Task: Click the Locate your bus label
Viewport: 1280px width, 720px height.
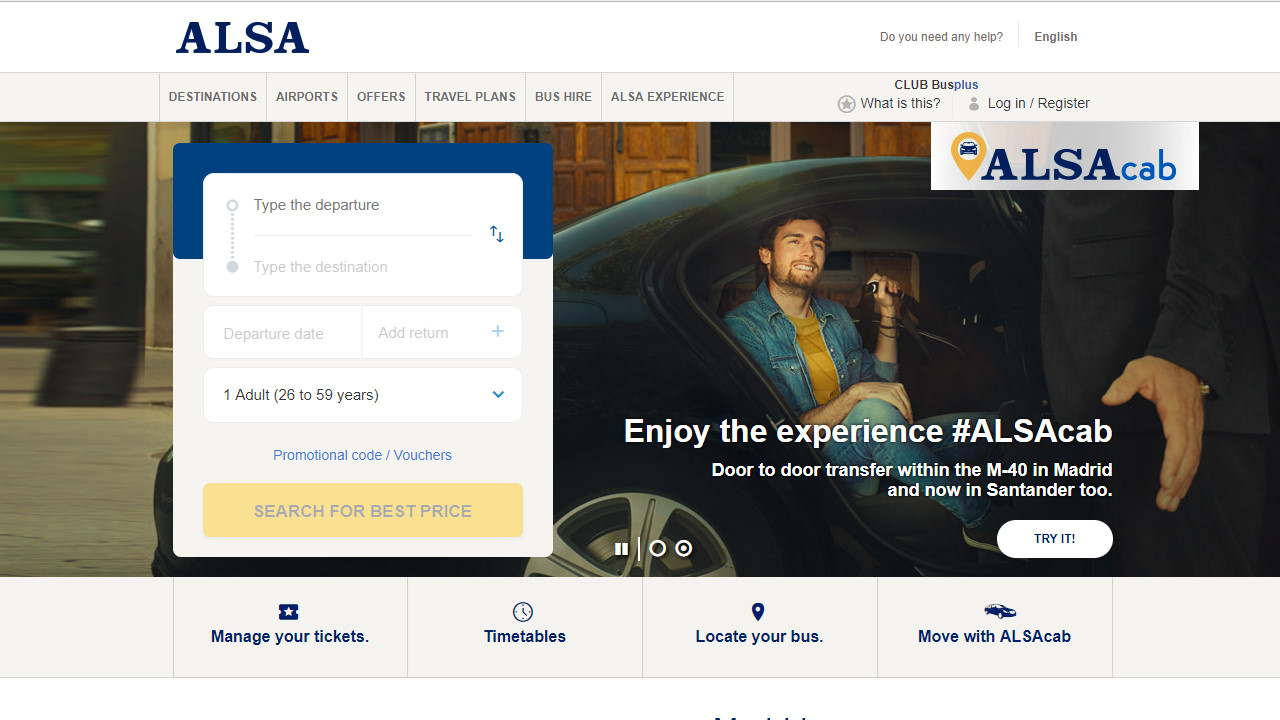Action: coord(759,637)
